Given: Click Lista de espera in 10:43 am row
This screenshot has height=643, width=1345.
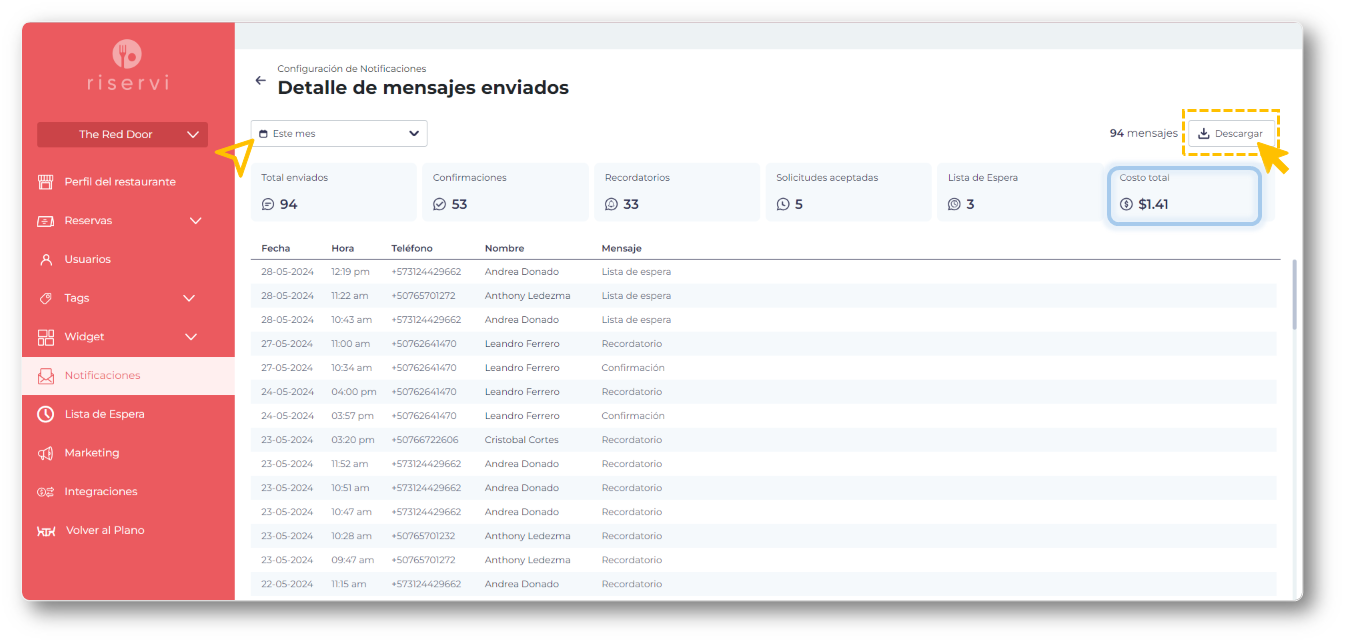Looking at the screenshot, I should (x=636, y=320).
